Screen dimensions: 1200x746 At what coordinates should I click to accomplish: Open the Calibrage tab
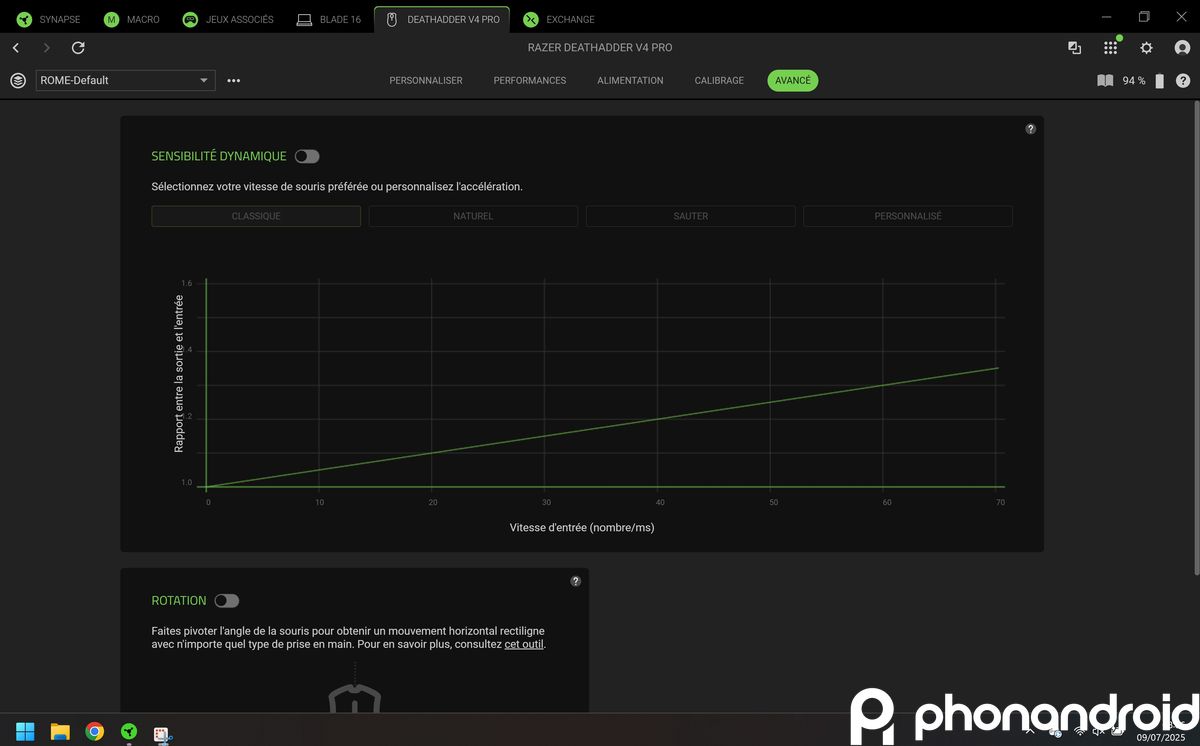tap(719, 80)
